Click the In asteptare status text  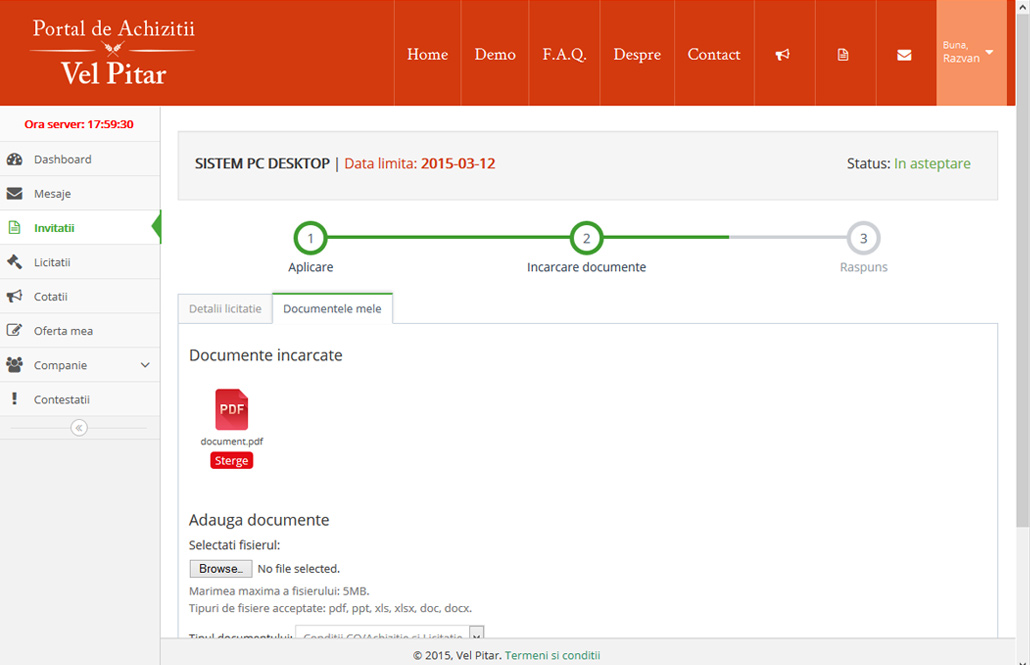tap(932, 164)
